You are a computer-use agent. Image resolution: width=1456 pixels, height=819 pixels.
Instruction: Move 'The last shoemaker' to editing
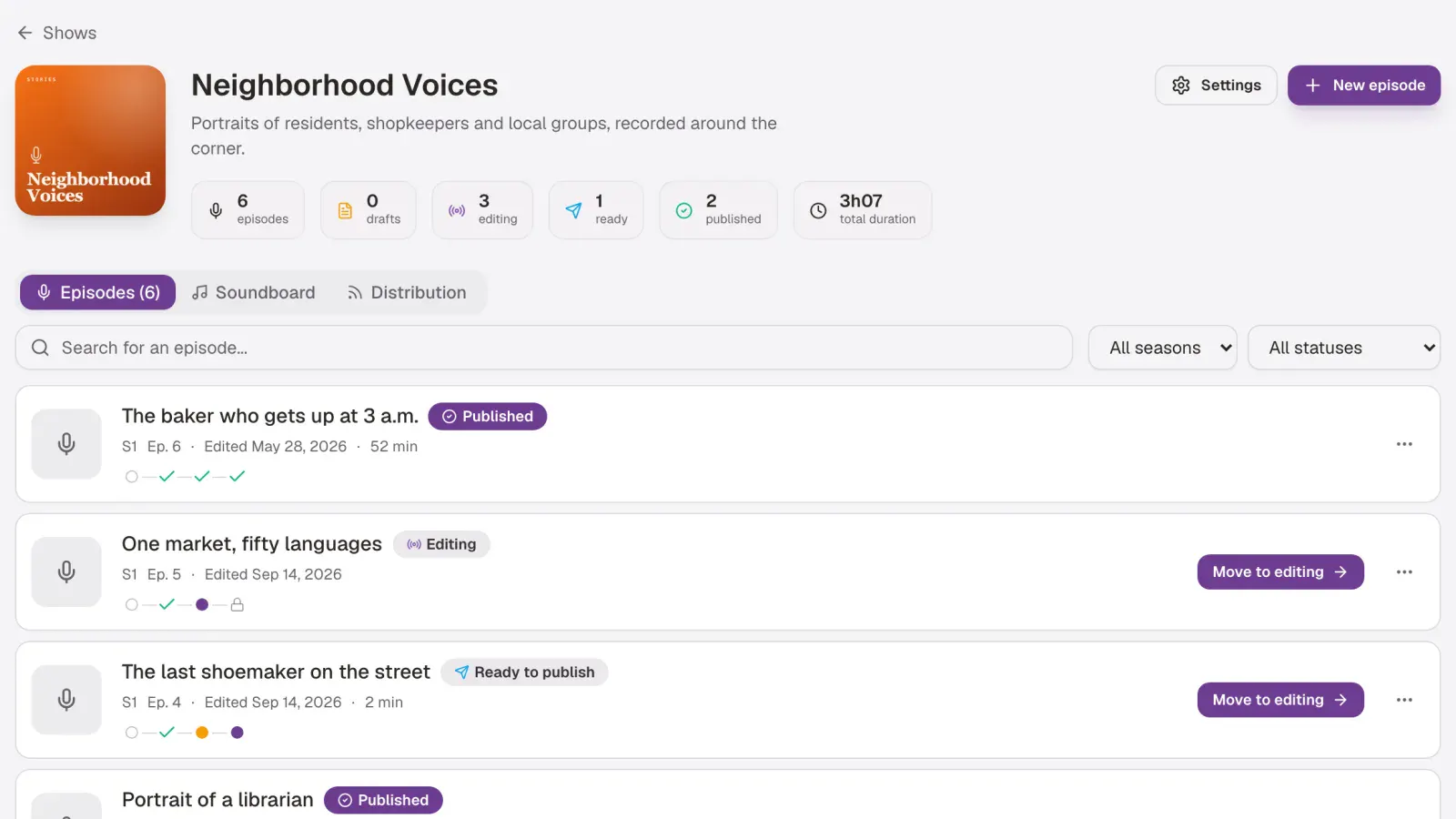1280,700
